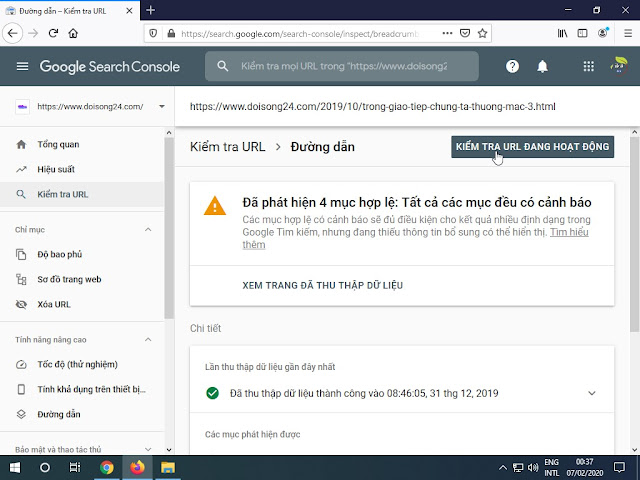Reload the page with the refresh icon
The height and width of the screenshot is (480, 640).
[53, 33]
